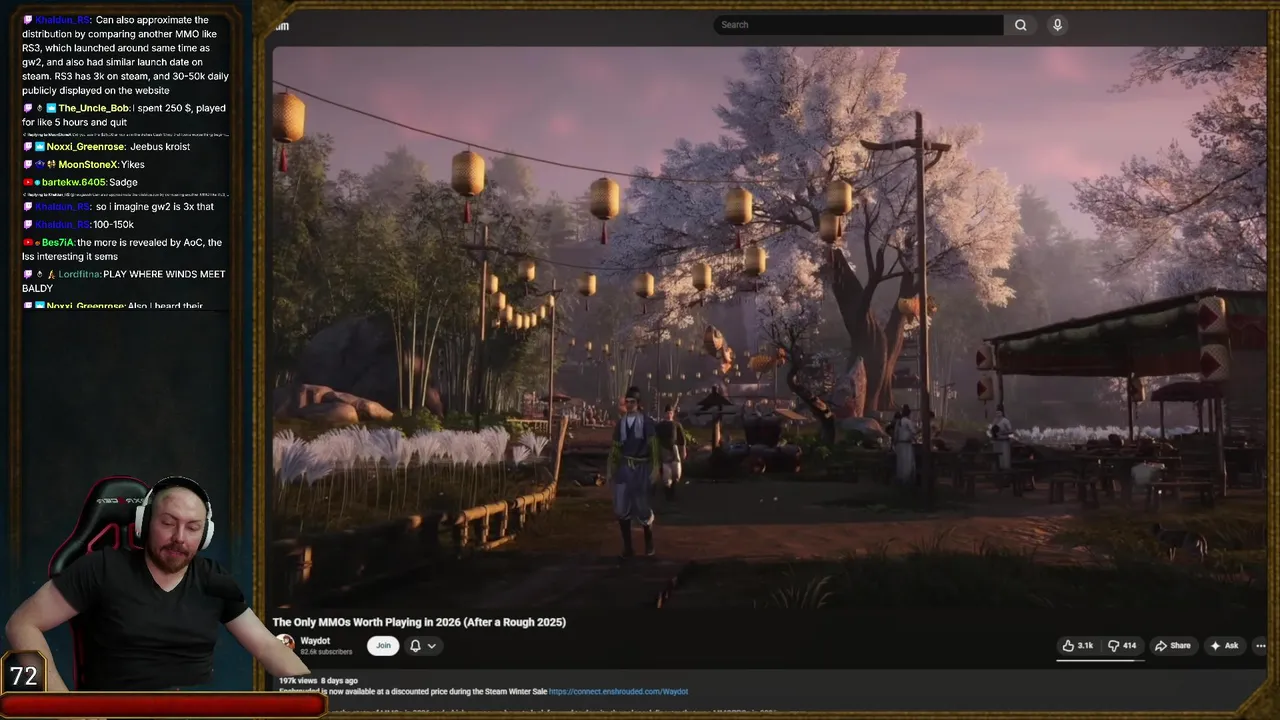Image resolution: width=1280 pixels, height=720 pixels.
Task: Click the Ask AI button
Action: 1224,646
